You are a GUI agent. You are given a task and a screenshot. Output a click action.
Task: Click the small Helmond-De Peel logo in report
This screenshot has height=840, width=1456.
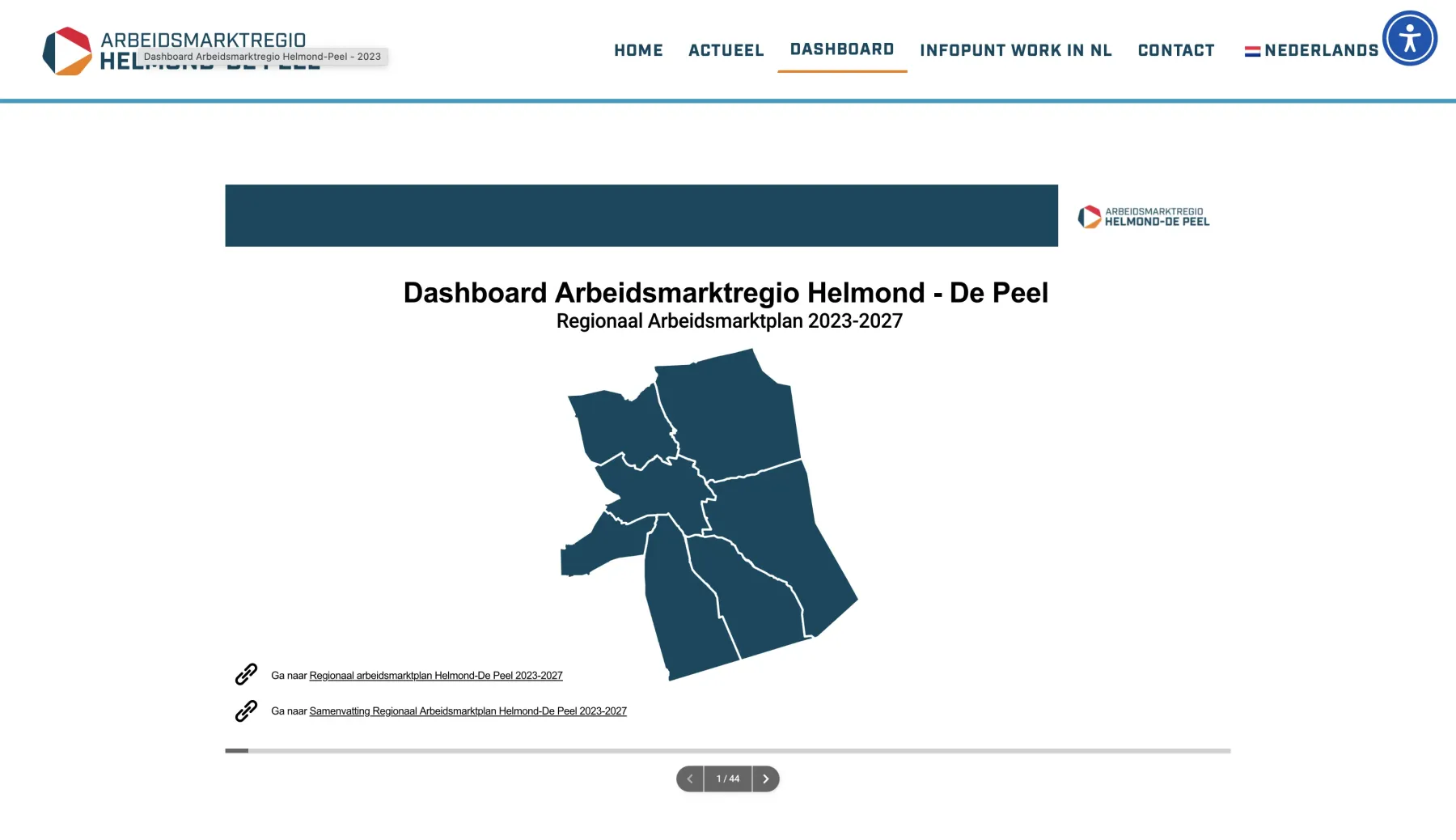1144,217
